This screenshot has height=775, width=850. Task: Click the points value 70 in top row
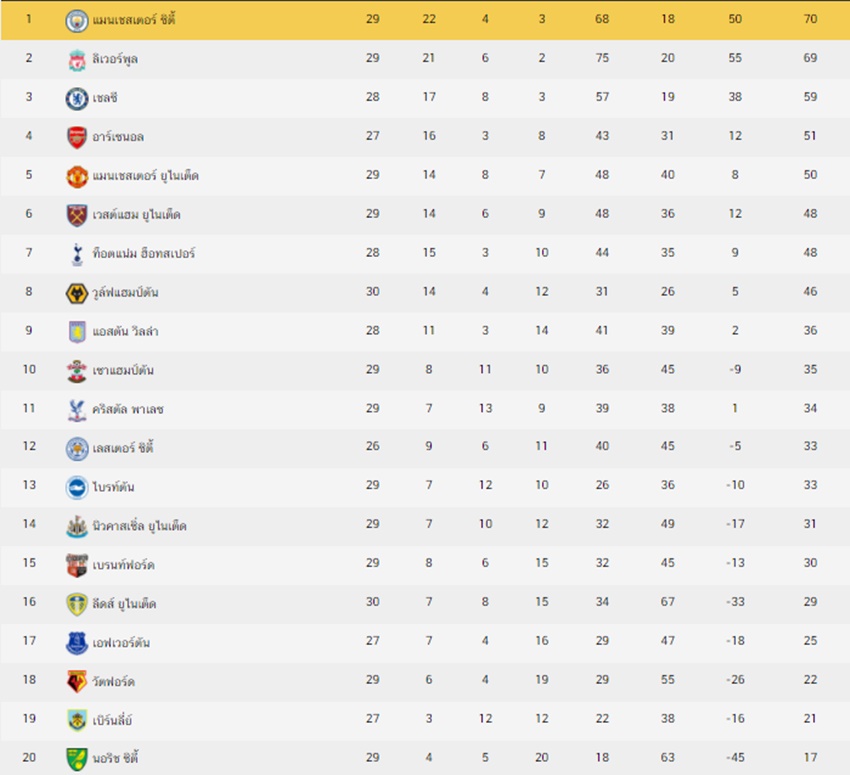pyautogui.click(x=810, y=20)
